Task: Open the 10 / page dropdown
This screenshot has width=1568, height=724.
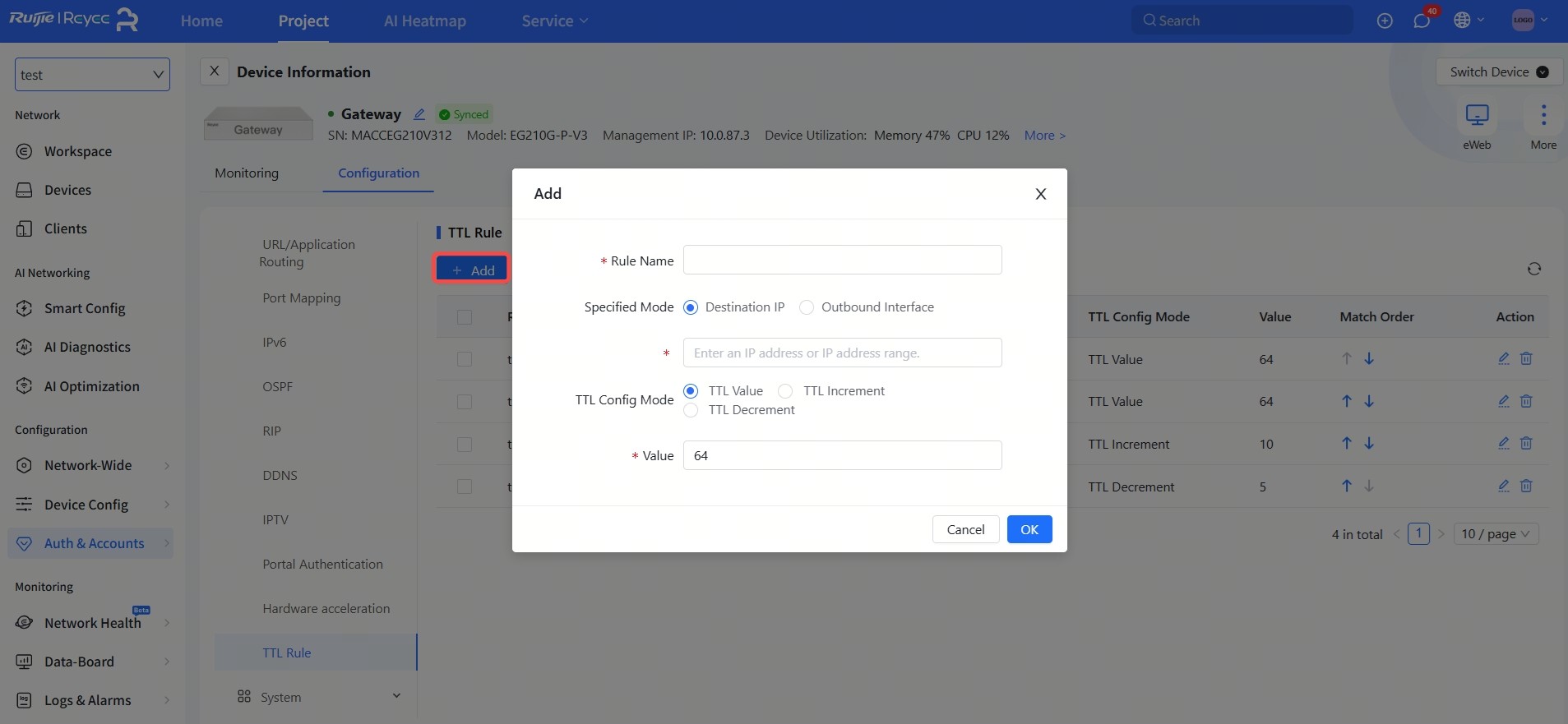Action: click(1496, 534)
